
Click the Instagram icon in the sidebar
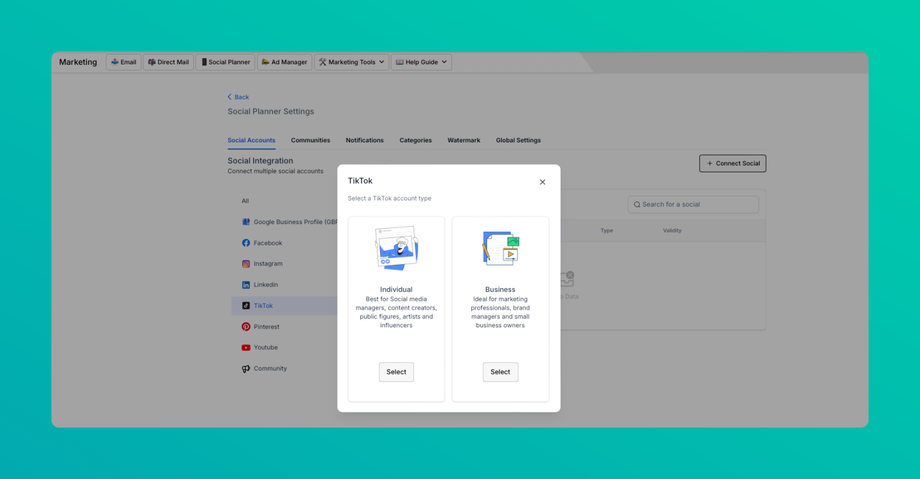246,264
